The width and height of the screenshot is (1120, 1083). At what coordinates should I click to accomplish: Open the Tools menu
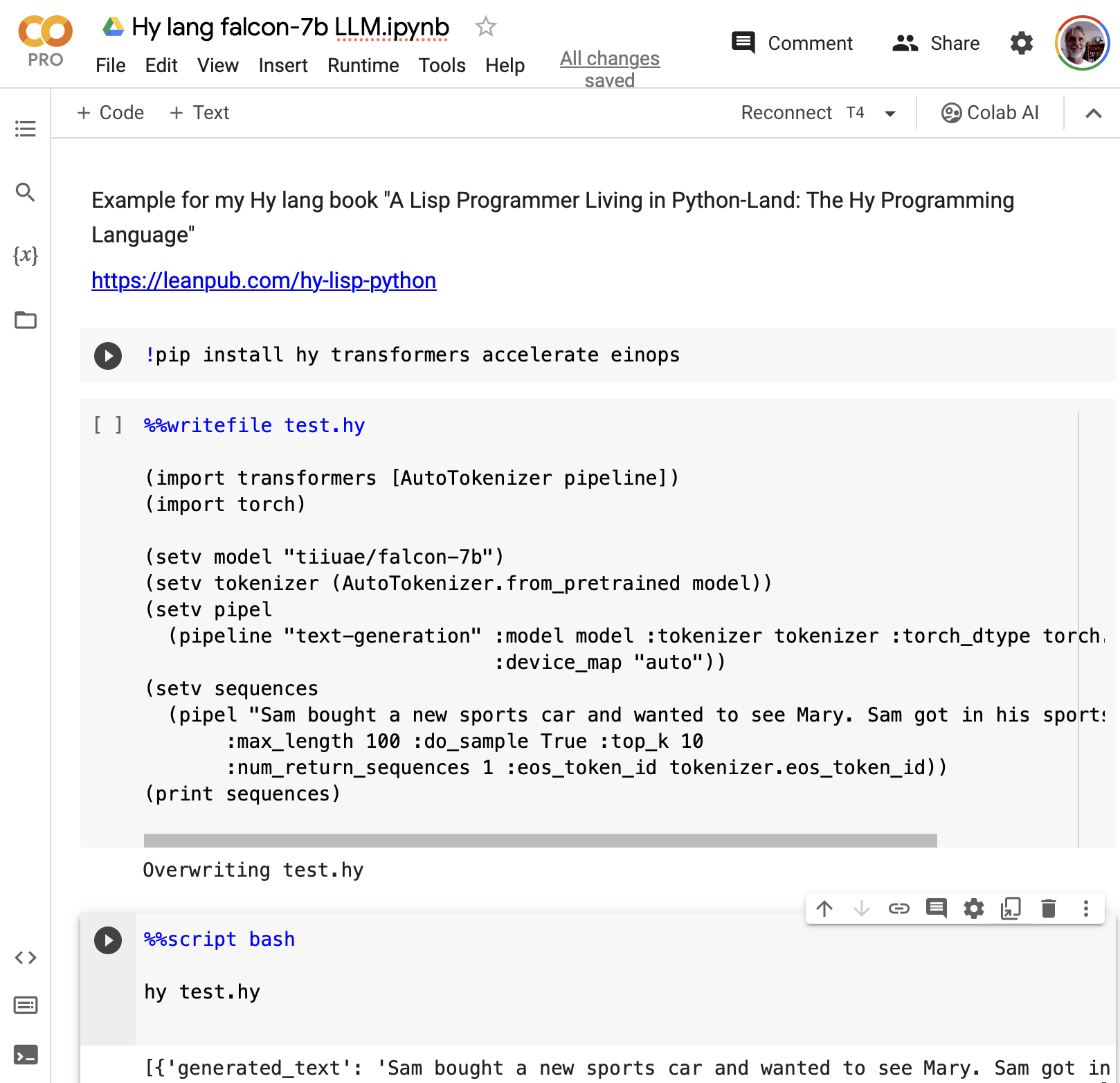(x=442, y=66)
